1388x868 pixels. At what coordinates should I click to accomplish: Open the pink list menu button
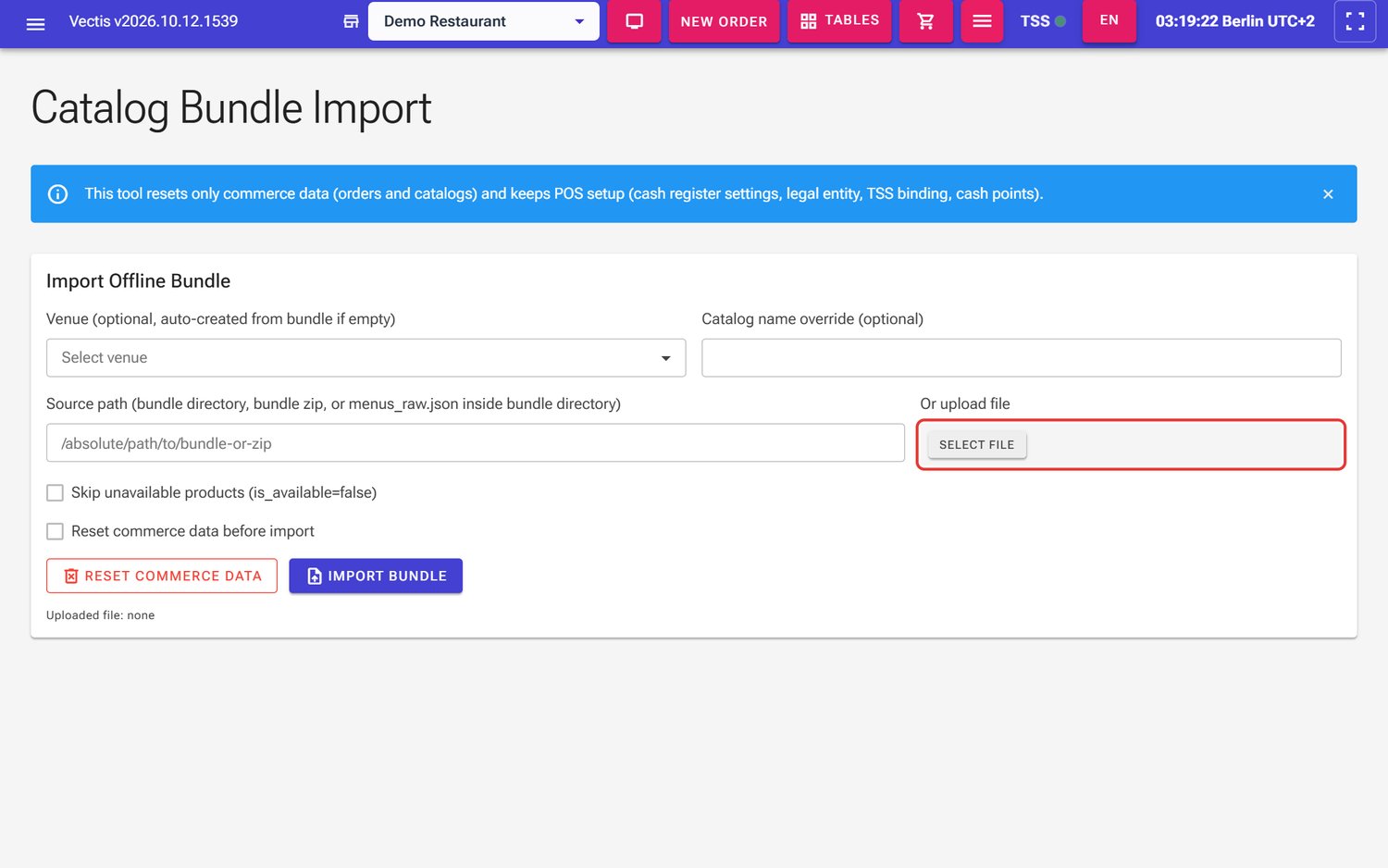(x=982, y=21)
